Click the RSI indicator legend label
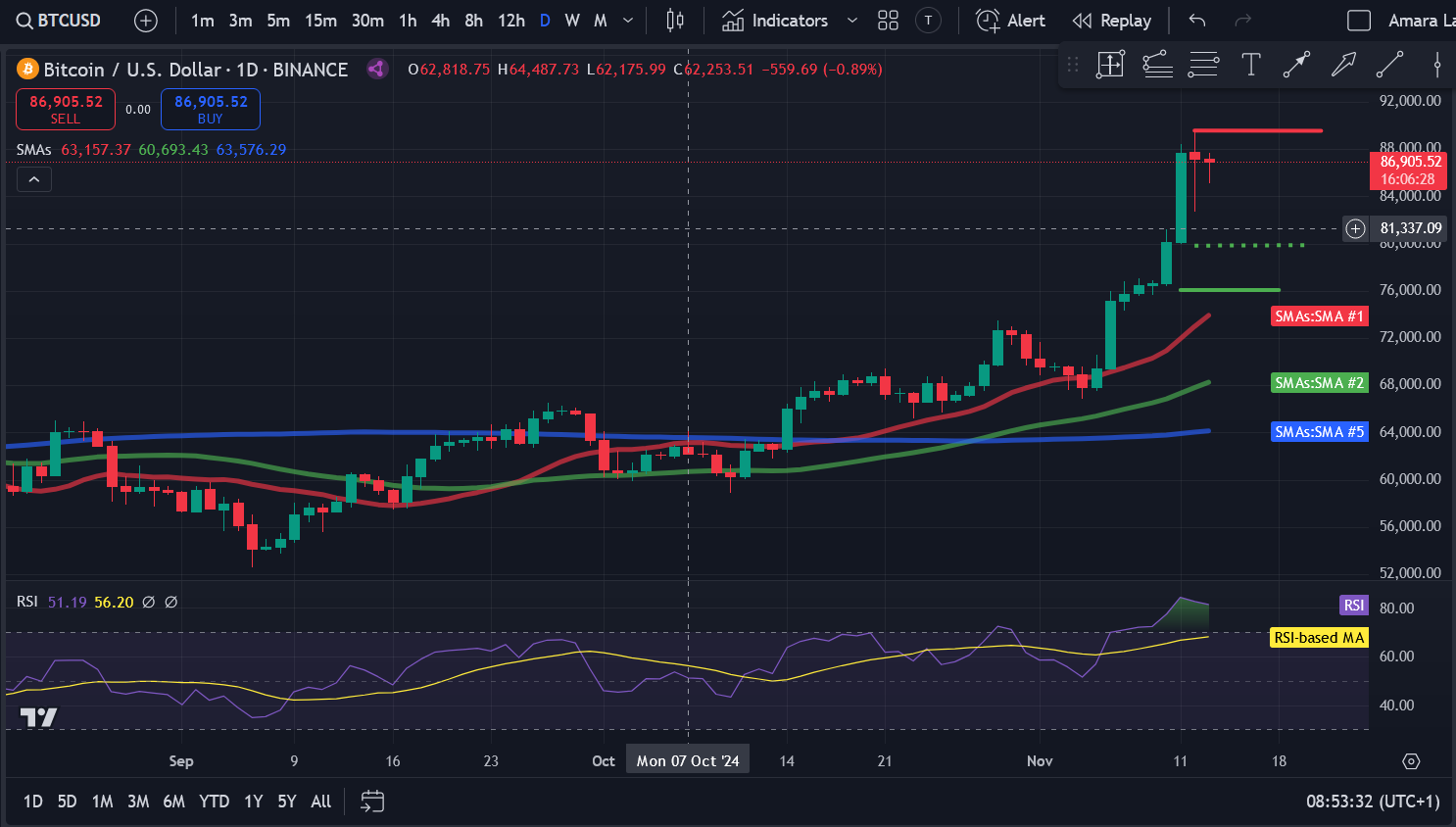1456x827 pixels. (x=27, y=601)
